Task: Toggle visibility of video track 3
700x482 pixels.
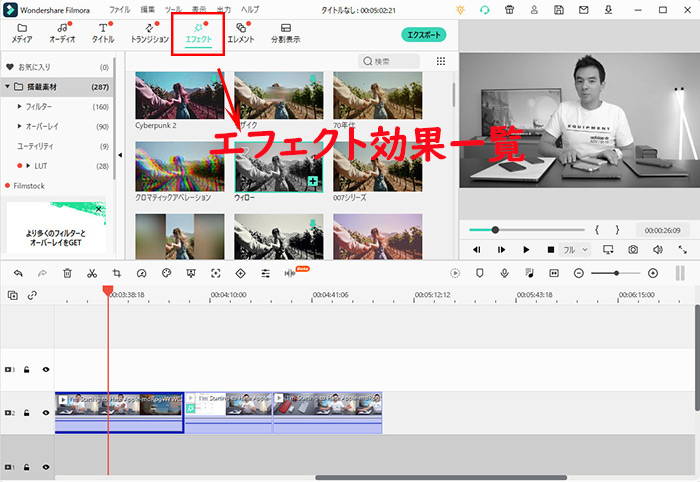Action: (46, 370)
